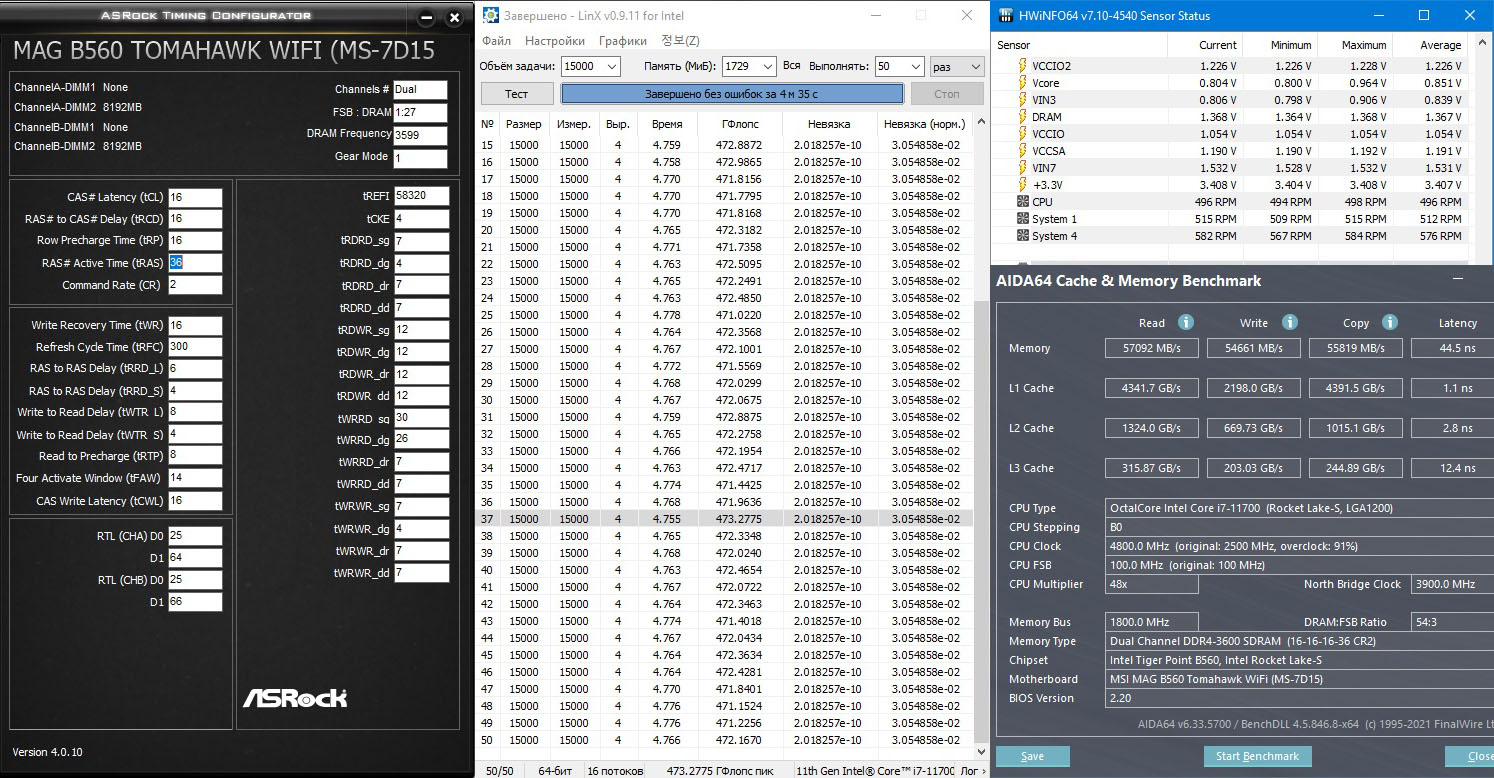Click the Стоп button in LinX
This screenshot has height=778, width=1494.
(946, 94)
